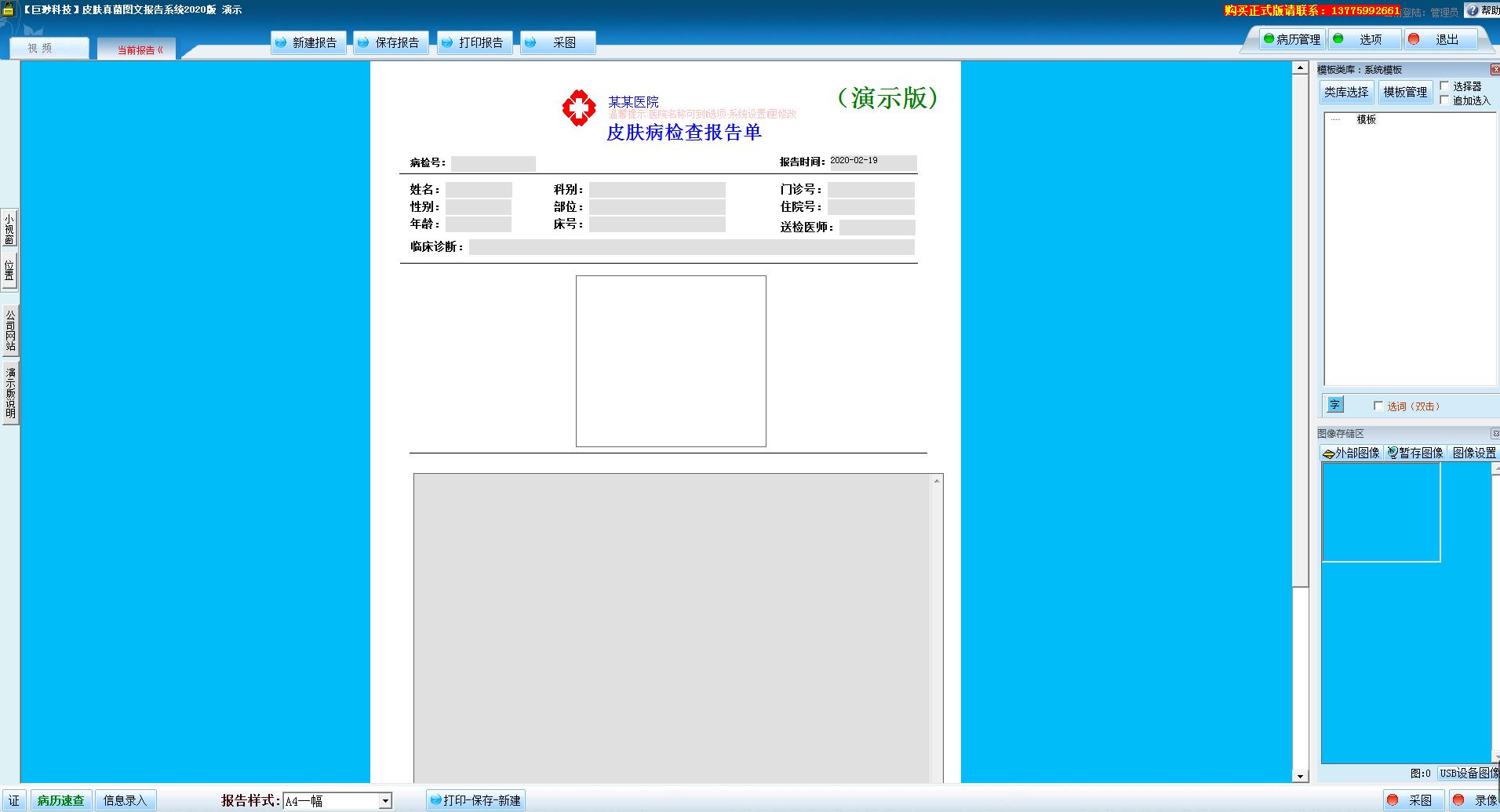Enable the 选择器 checkbox
Screen dimensions: 1500x812
(x=1444, y=86)
